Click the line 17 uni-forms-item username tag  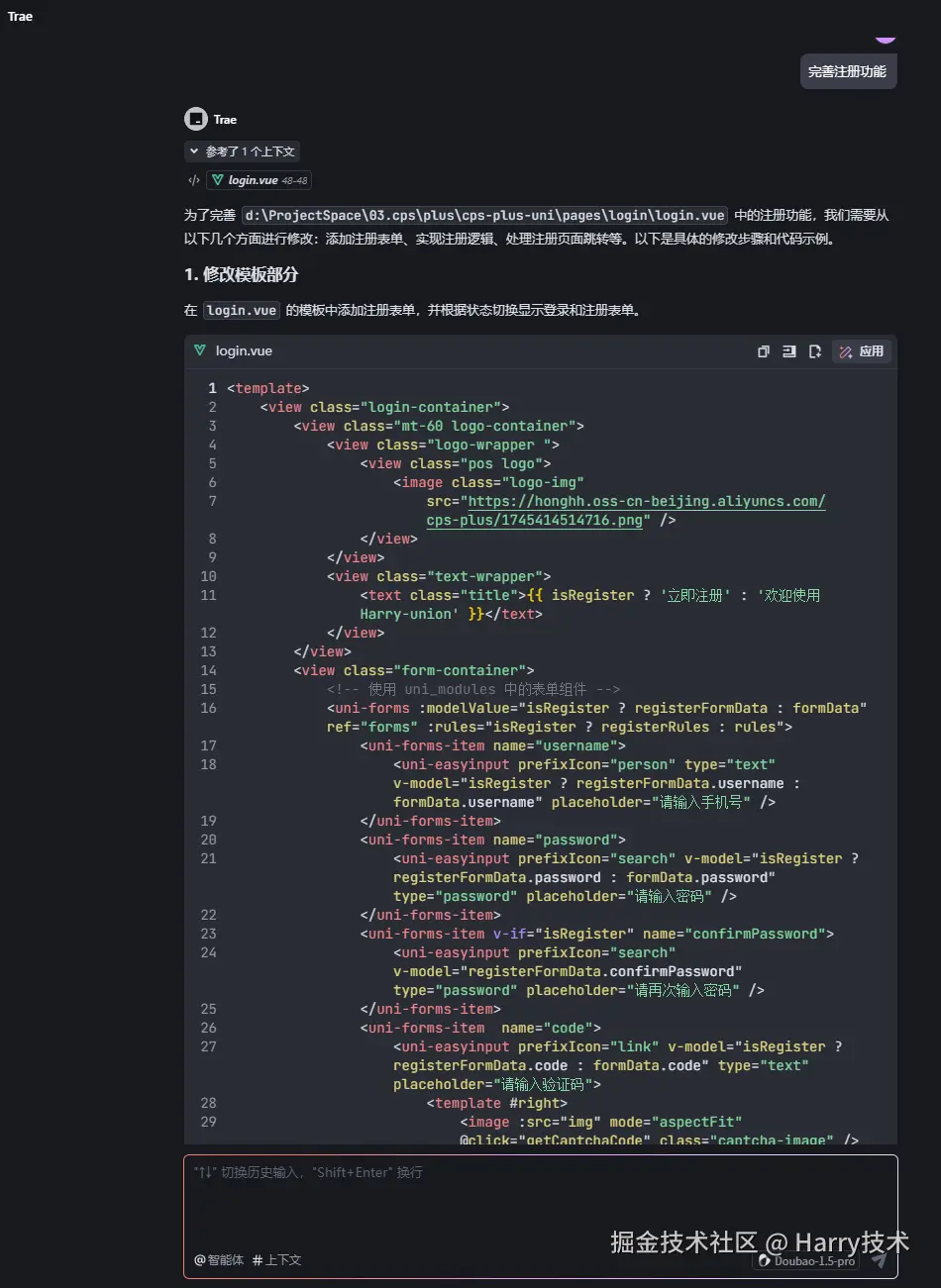[x=493, y=745]
